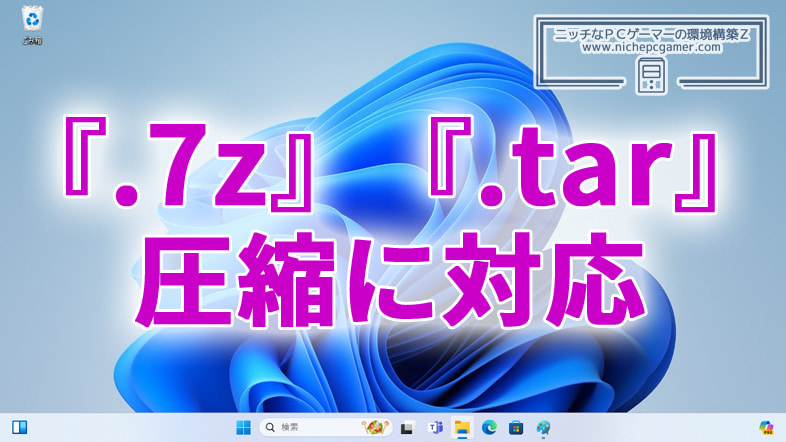
Task: Click the search highlight image in the search box
Action: pyautogui.click(x=375, y=427)
